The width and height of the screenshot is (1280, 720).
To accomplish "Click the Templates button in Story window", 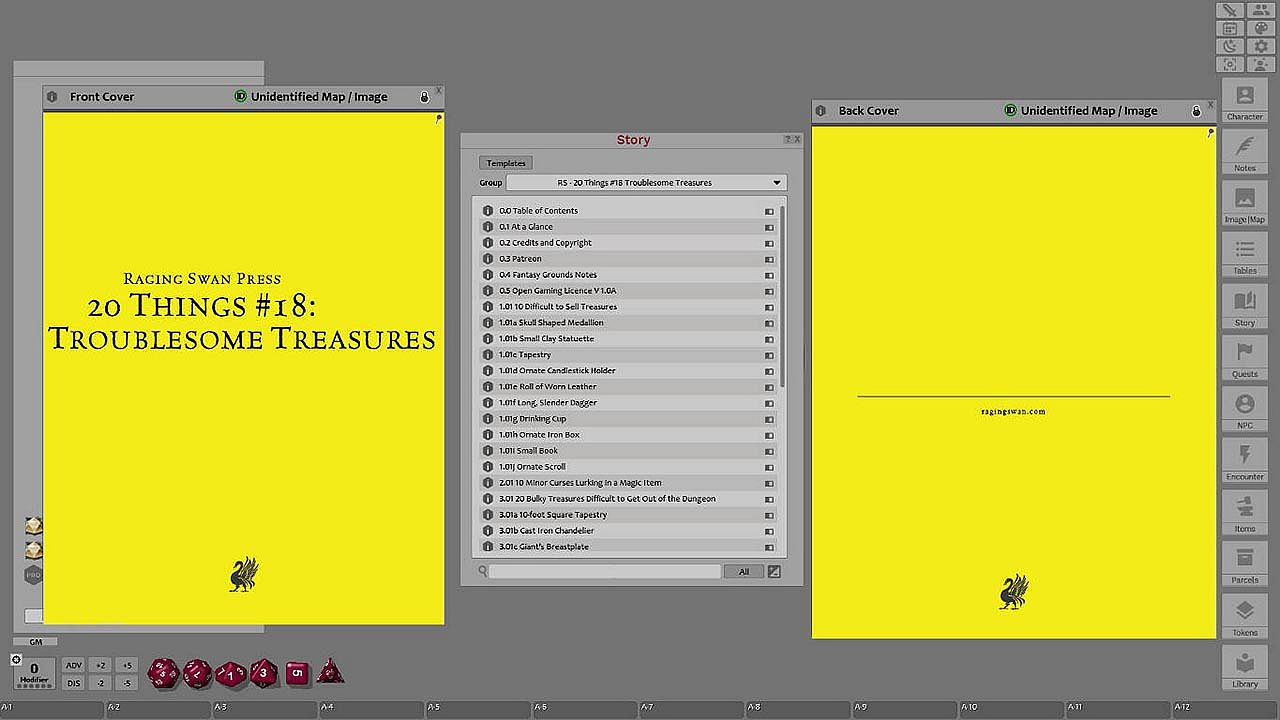I will pos(506,163).
